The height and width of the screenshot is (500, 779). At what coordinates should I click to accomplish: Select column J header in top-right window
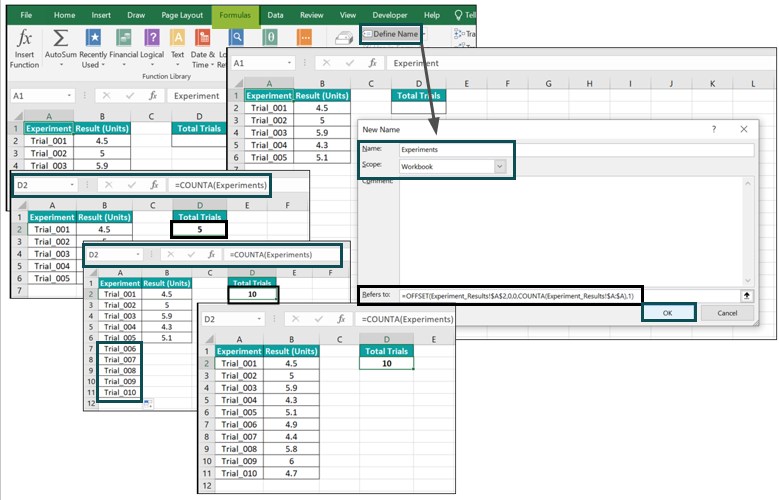pos(671,83)
